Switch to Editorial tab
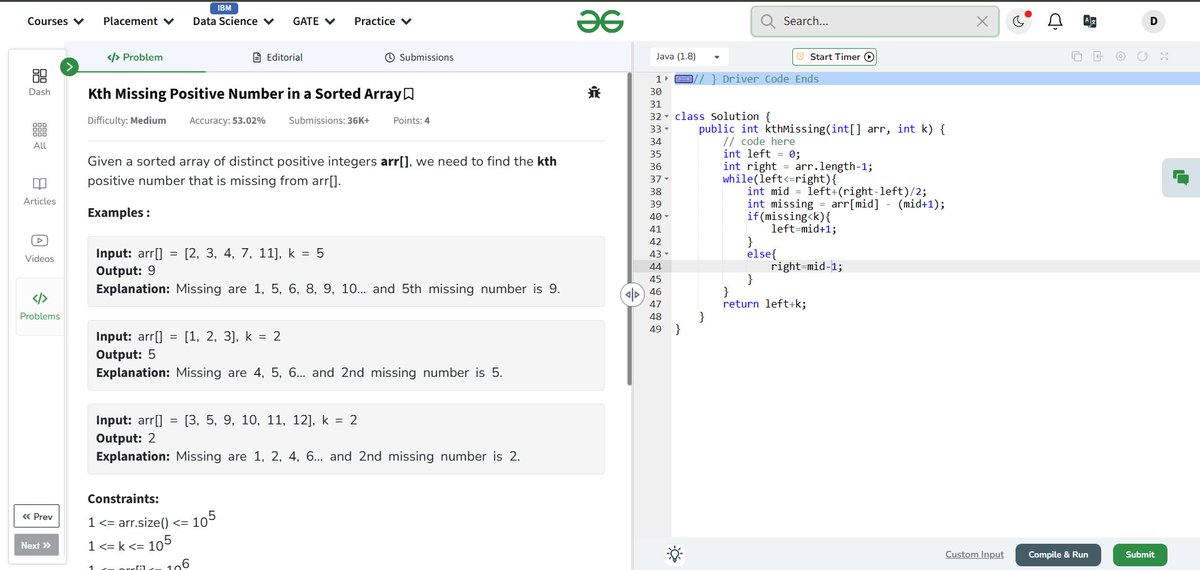Image resolution: width=1200 pixels, height=570 pixels. coord(278,57)
